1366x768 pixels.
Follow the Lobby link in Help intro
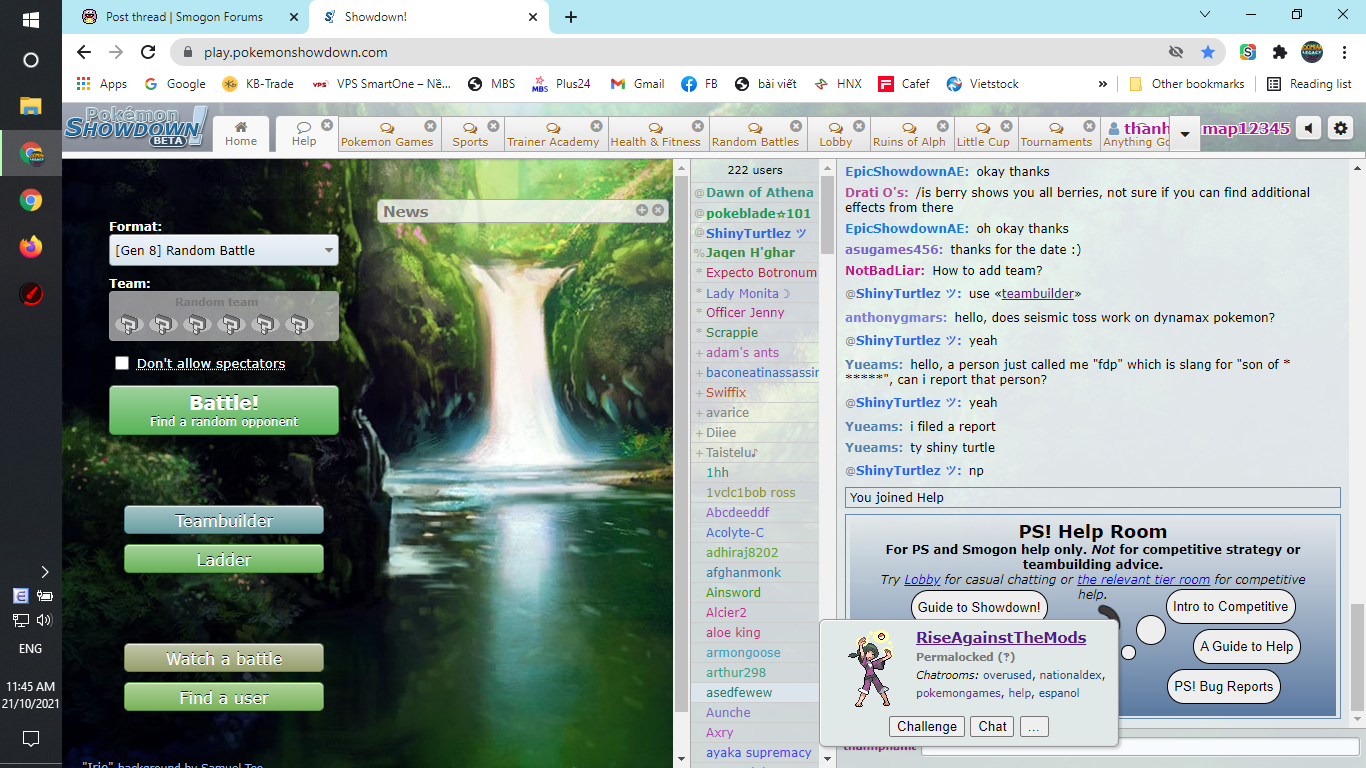[922, 579]
